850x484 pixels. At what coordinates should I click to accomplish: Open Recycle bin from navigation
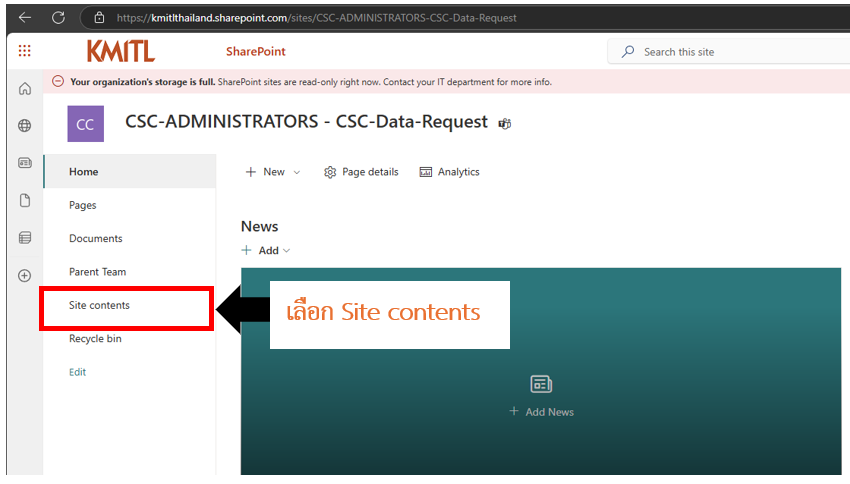95,338
